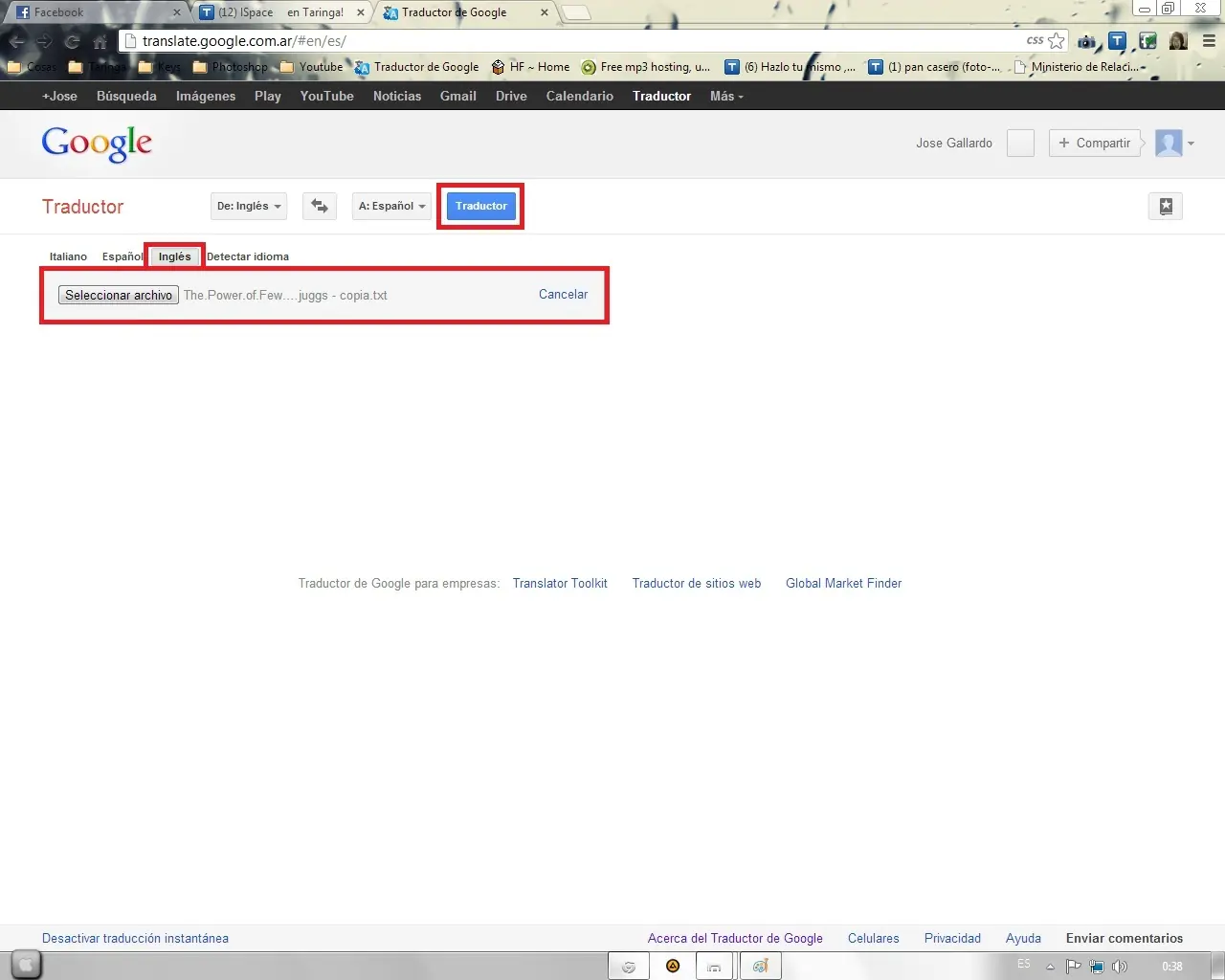Open YouTube from the Google bar

tap(327, 96)
